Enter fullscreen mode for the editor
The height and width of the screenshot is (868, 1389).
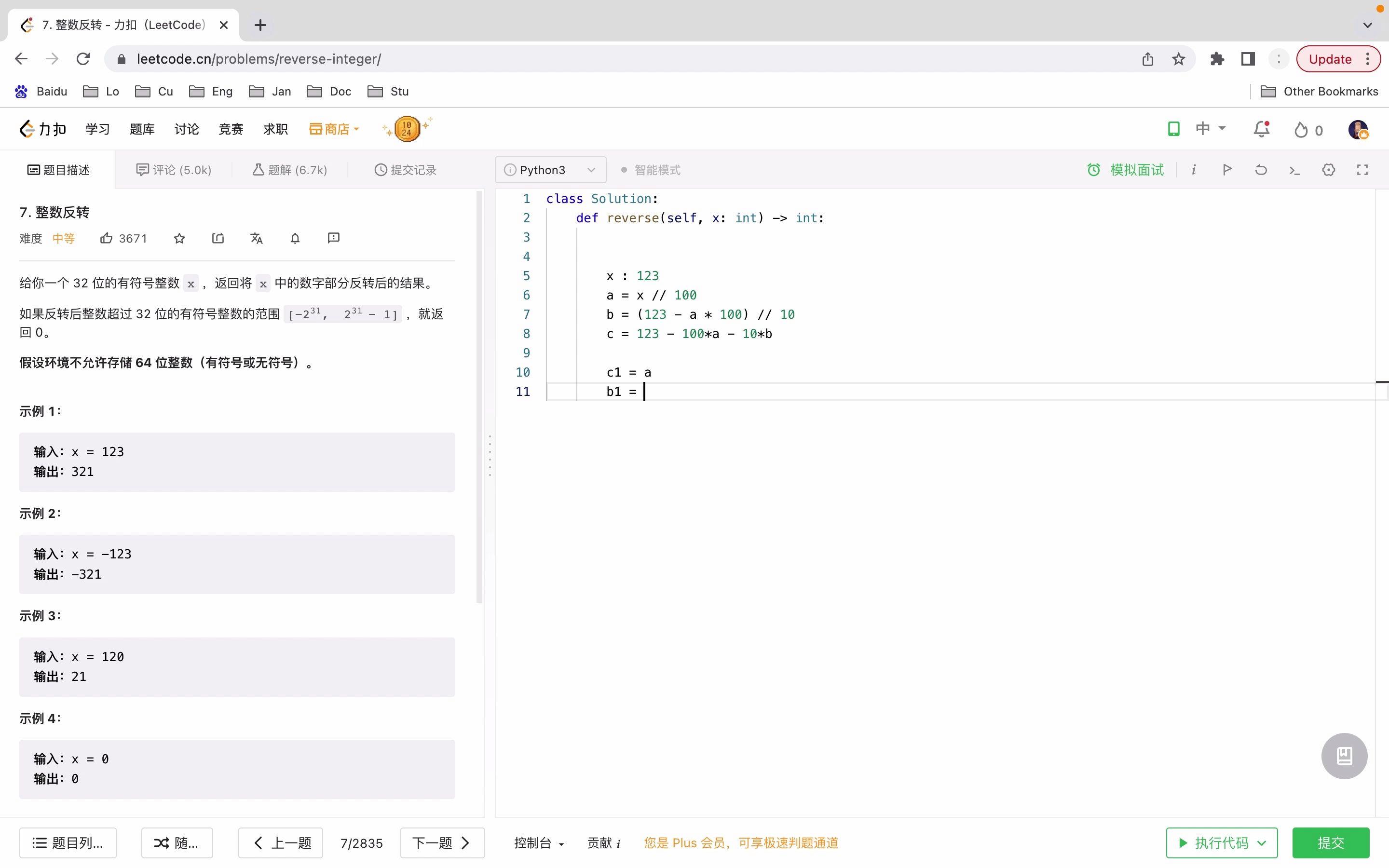(1362, 170)
